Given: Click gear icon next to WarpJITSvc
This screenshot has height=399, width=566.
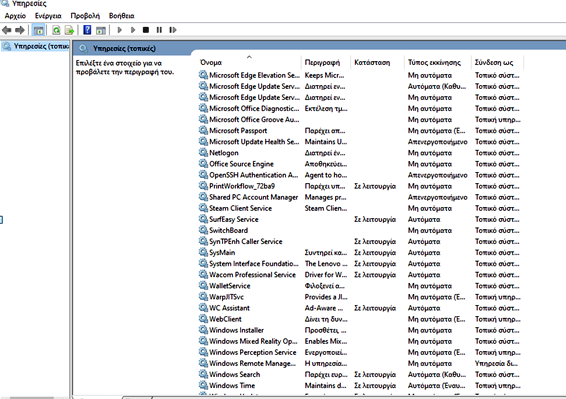Looking at the screenshot, I should click(x=203, y=297).
